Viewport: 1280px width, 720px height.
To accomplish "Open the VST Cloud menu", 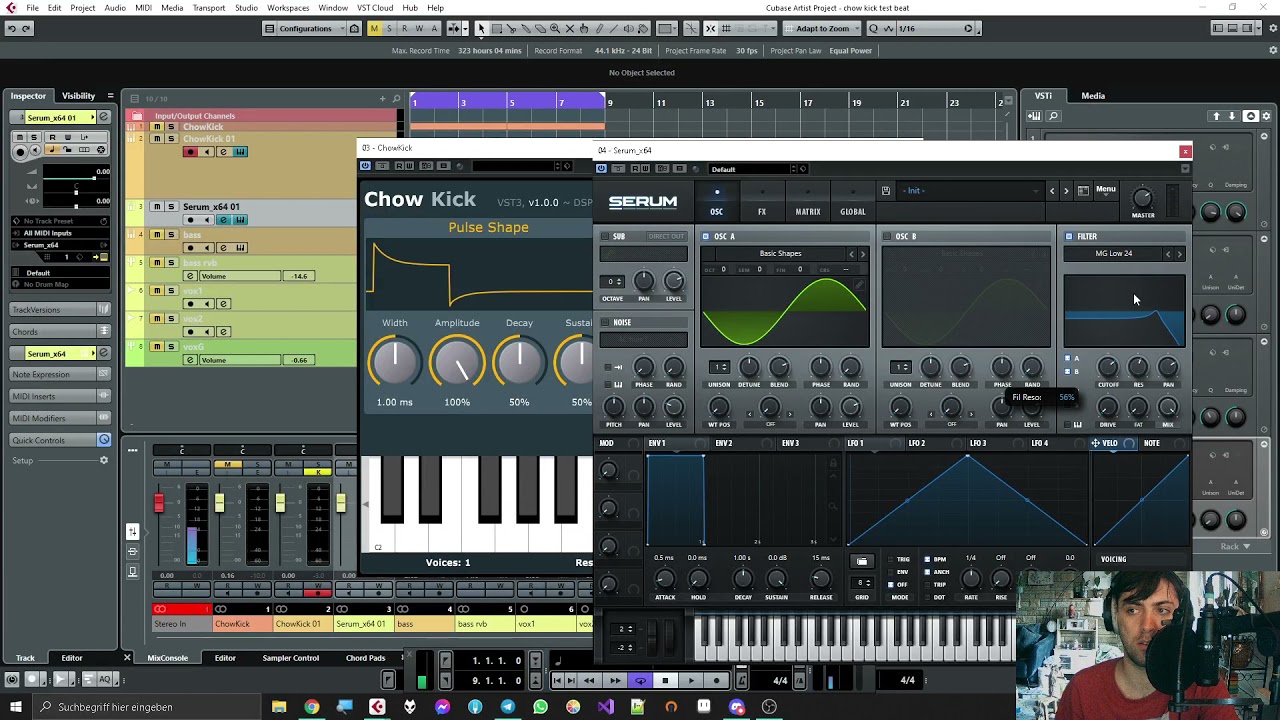I will [x=375, y=8].
